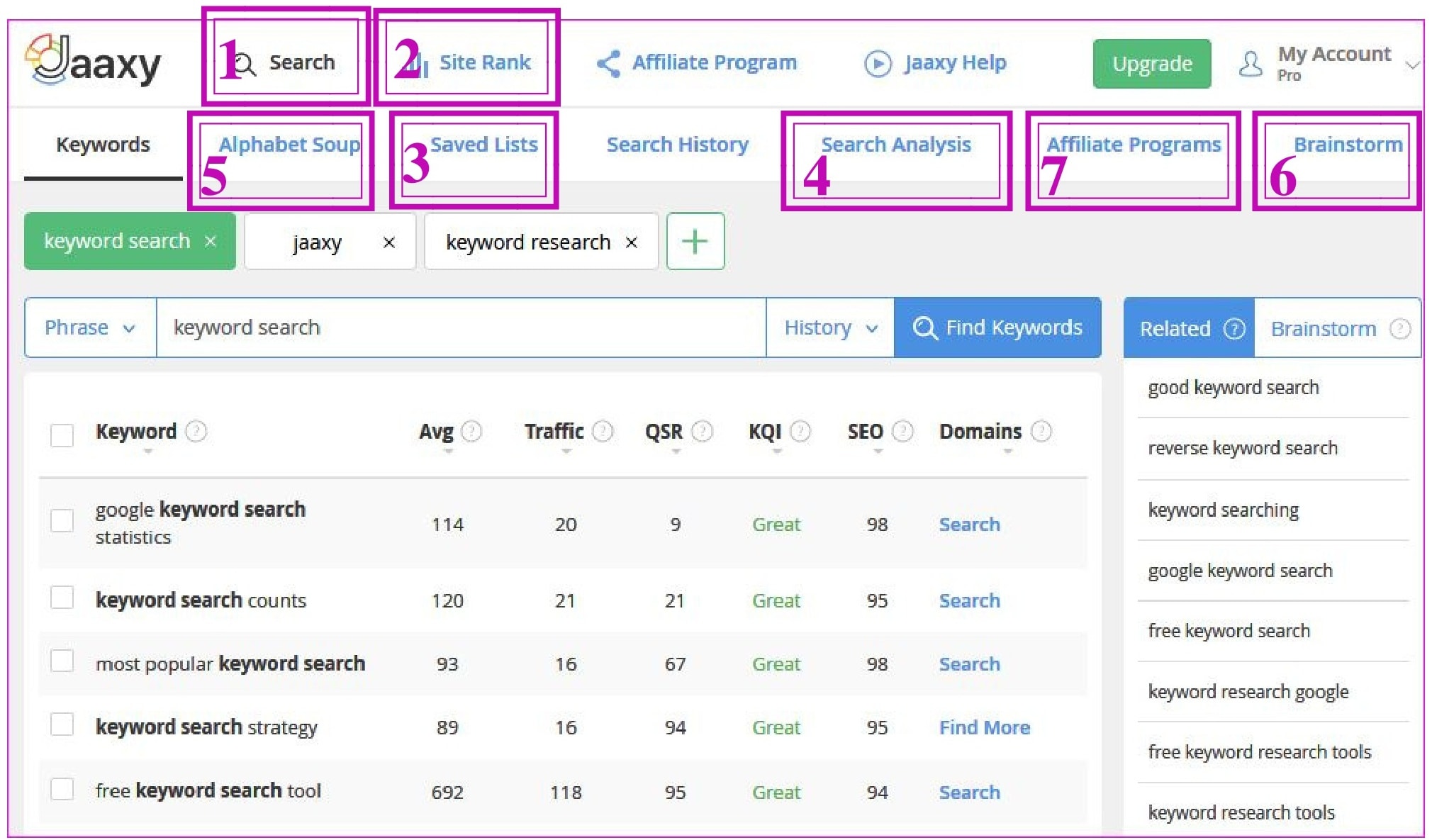Screen dimensions: 1432x840
Task: Open the History dropdown
Action: click(x=830, y=327)
